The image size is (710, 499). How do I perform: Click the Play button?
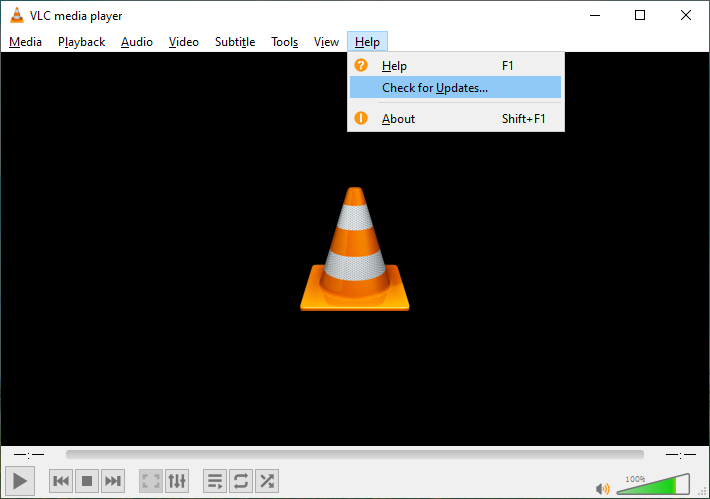click(20, 481)
